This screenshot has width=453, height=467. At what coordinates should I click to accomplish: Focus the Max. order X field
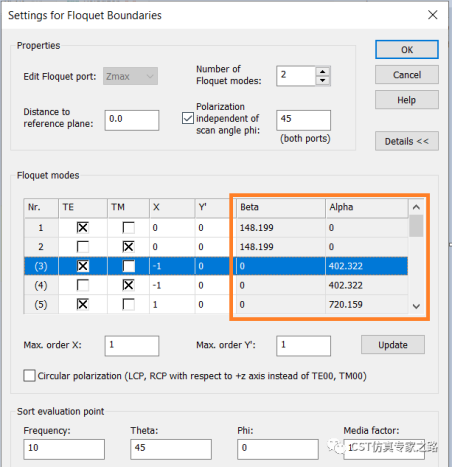(x=132, y=346)
